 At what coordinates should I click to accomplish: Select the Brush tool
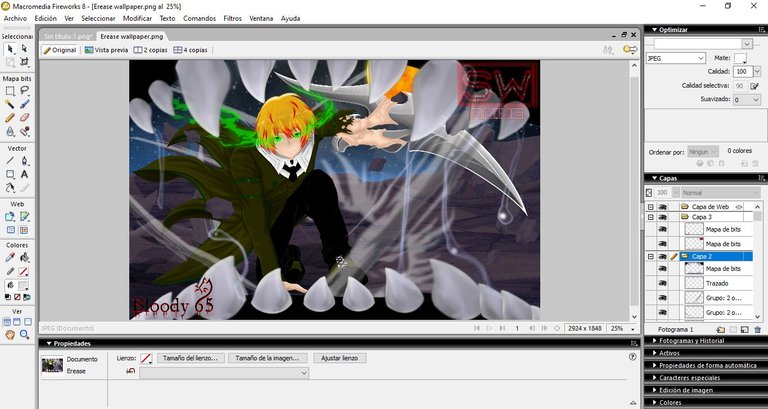pos(24,104)
